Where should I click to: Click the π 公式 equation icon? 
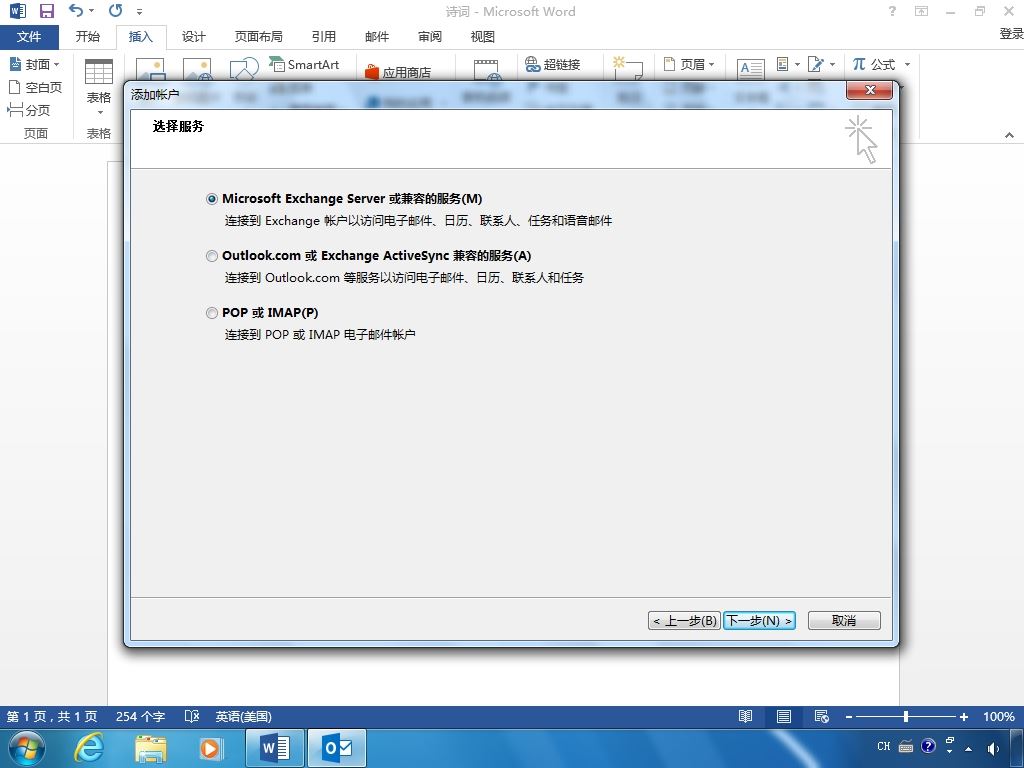pos(875,64)
